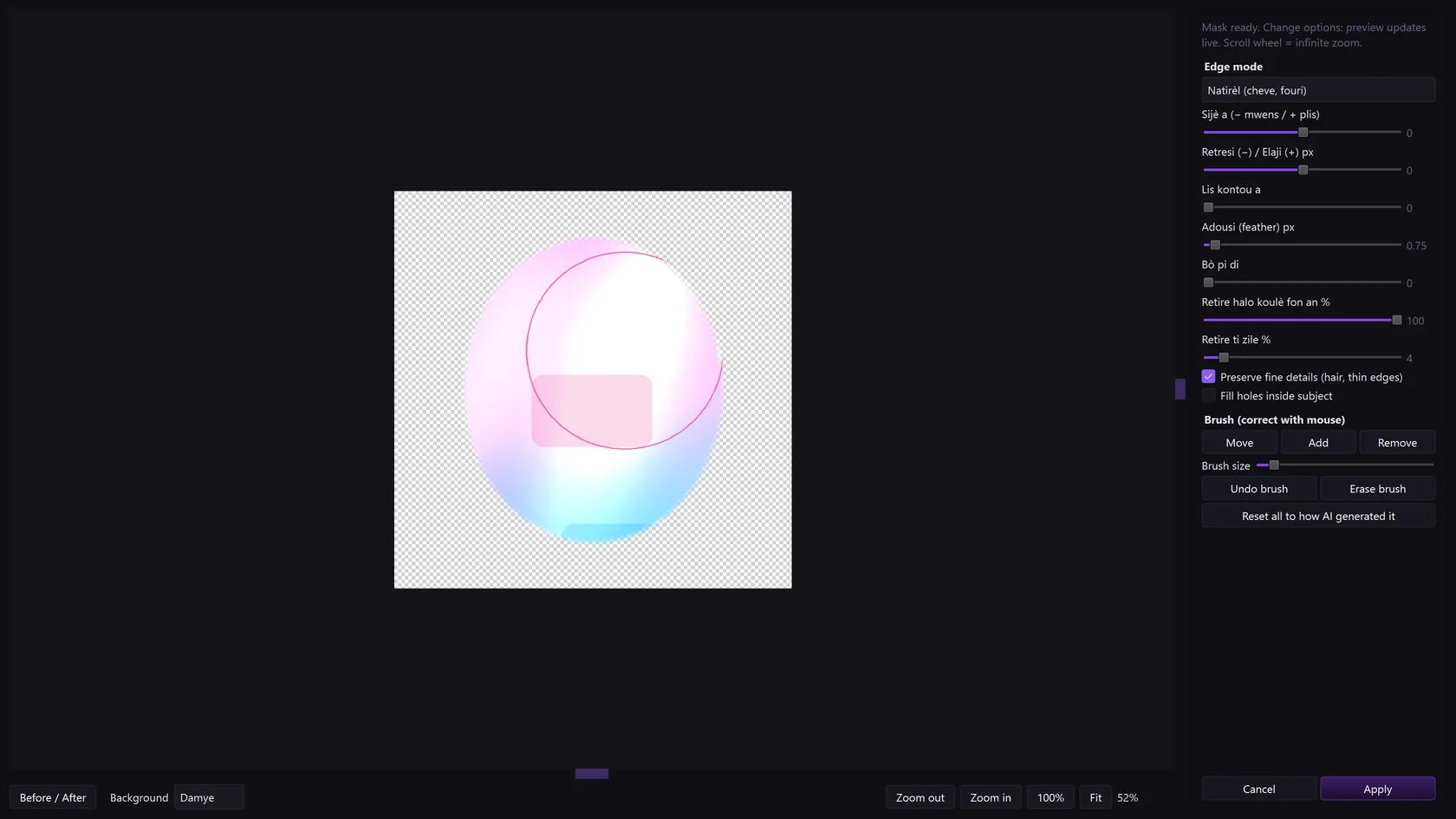Click the preview image on canvas
Screen dimensions: 1456x819
(x=593, y=389)
